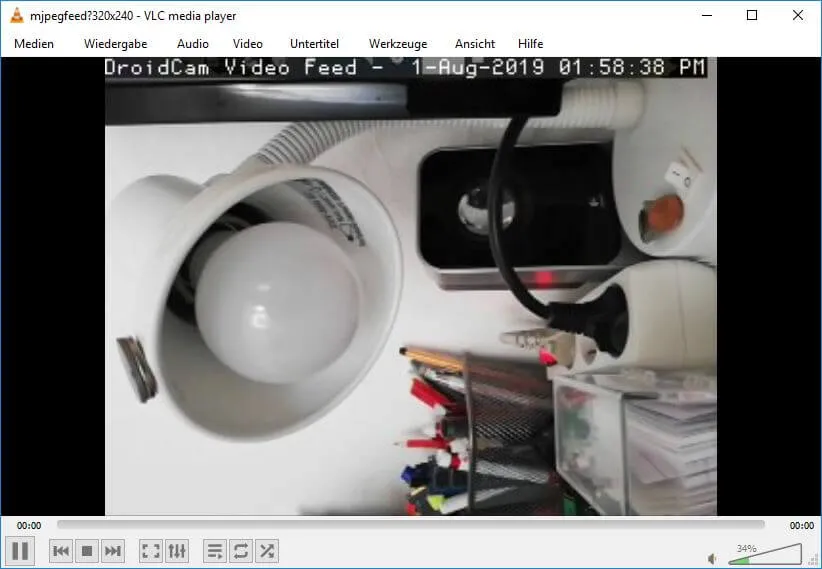Skip to previous media item
Viewport: 822px width, 569px height.
click(x=61, y=551)
